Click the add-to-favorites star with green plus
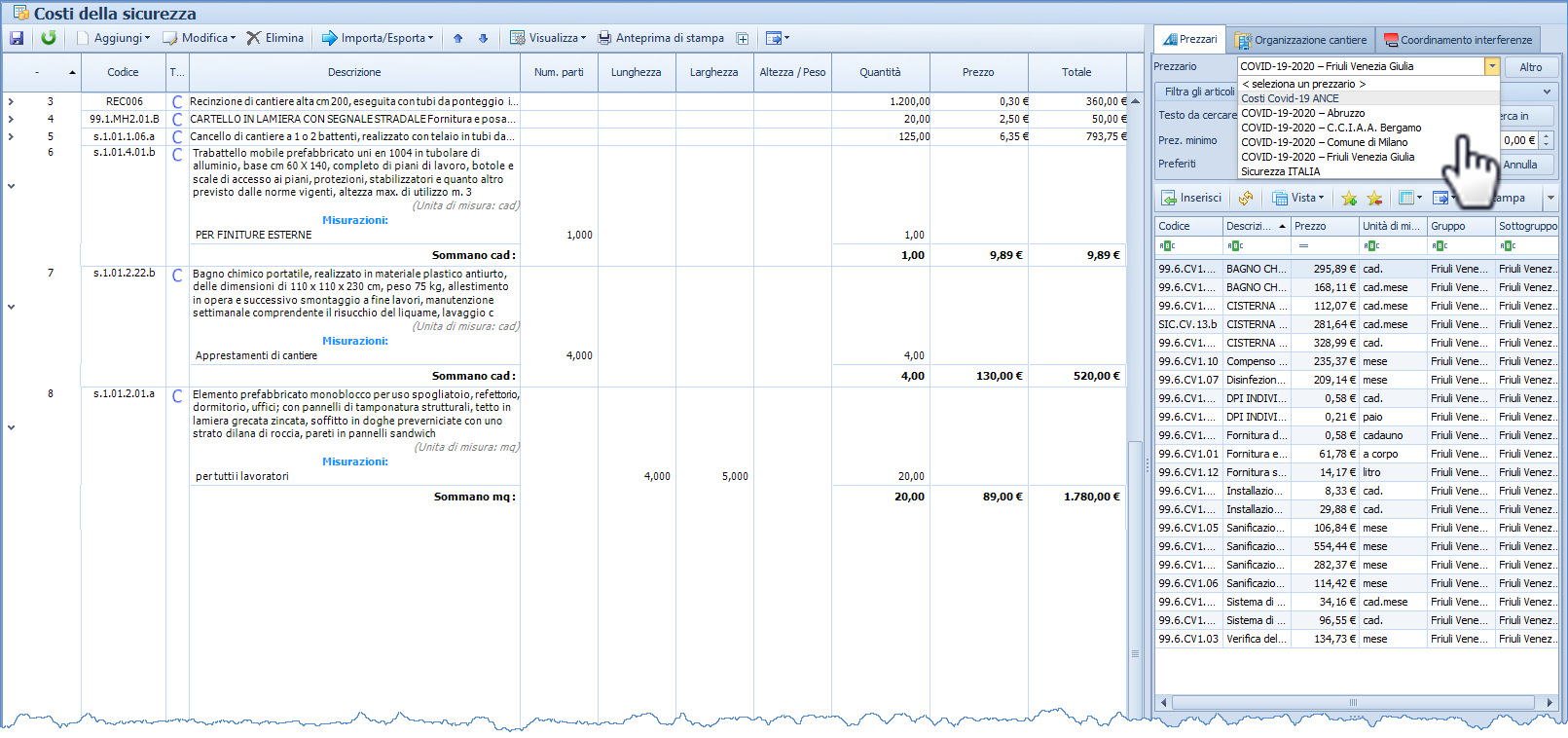This screenshot has width=1568, height=738. [1349, 199]
